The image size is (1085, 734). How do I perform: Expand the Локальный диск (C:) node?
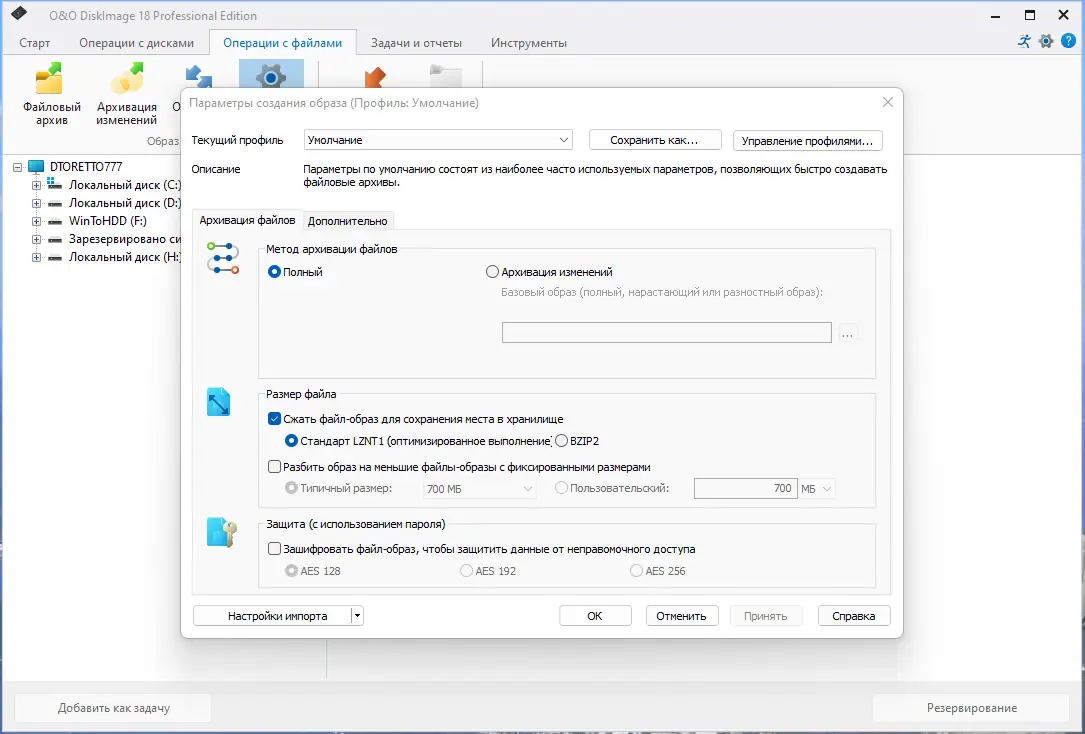click(36, 184)
